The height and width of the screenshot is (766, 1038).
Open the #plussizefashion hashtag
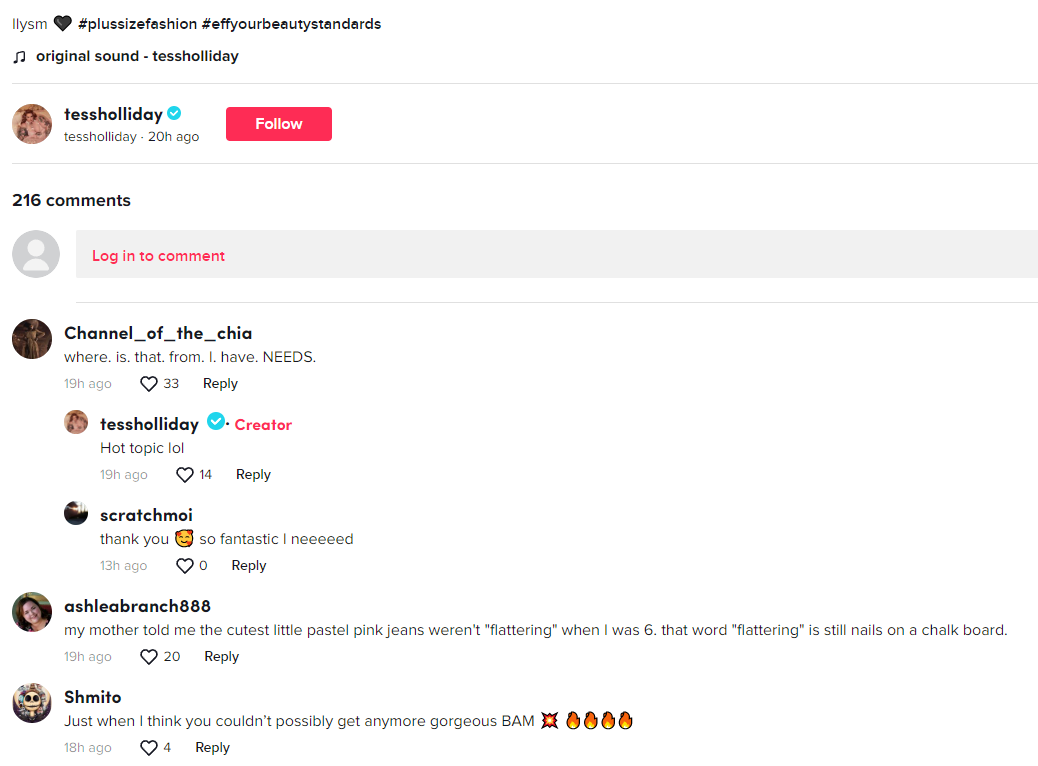[x=138, y=24]
